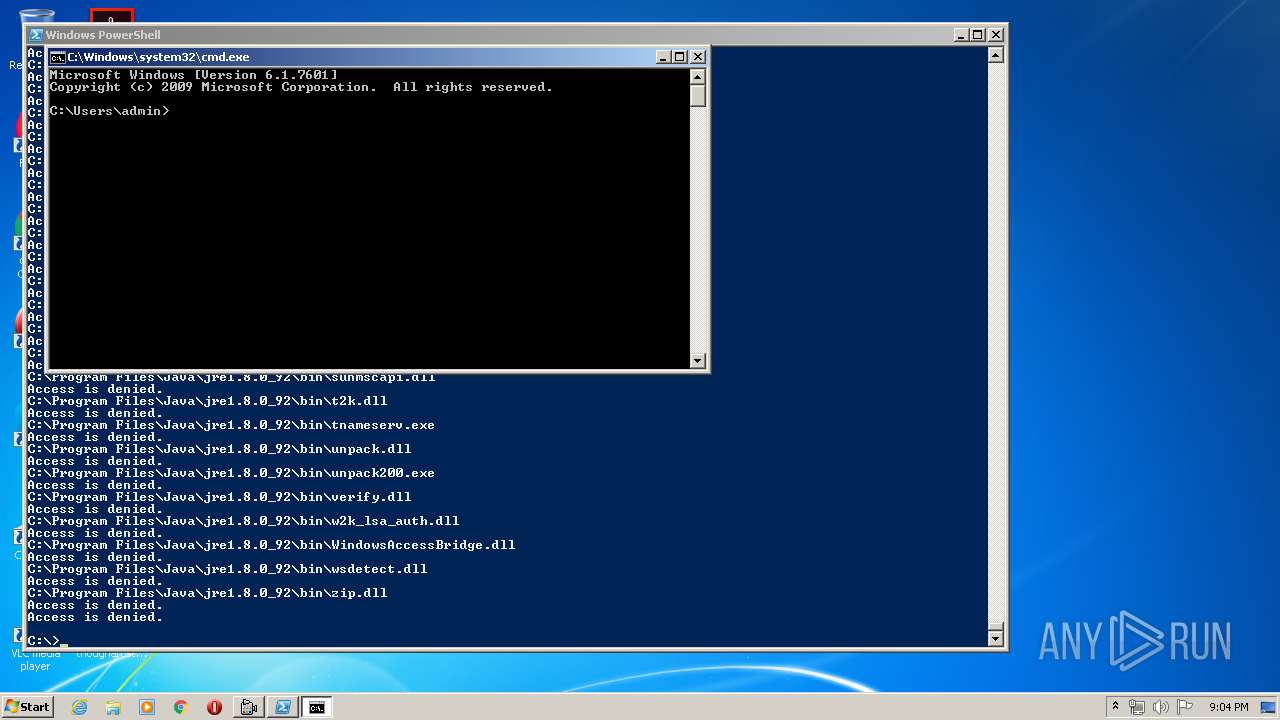The image size is (1280, 720).
Task: Click the C:\> prompt in PowerShell
Action: pos(43,640)
